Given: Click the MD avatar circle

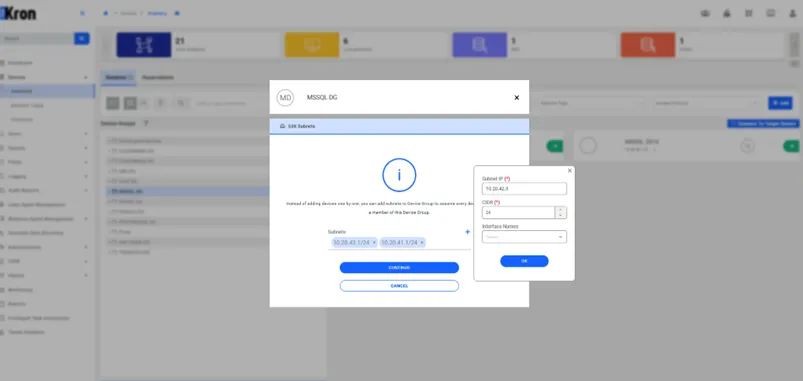Looking at the screenshot, I should (285, 97).
